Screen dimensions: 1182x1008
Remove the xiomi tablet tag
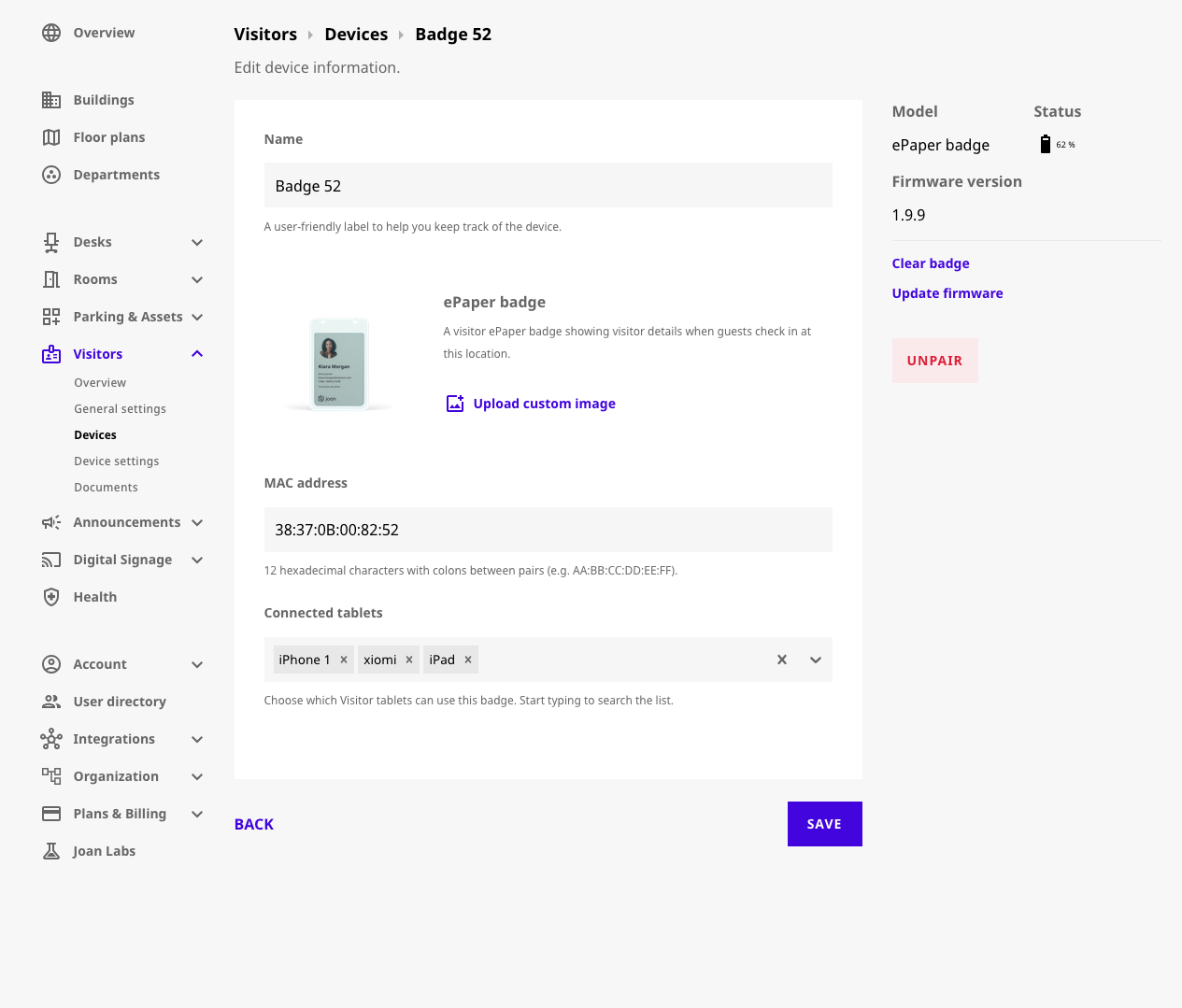pyautogui.click(x=409, y=660)
